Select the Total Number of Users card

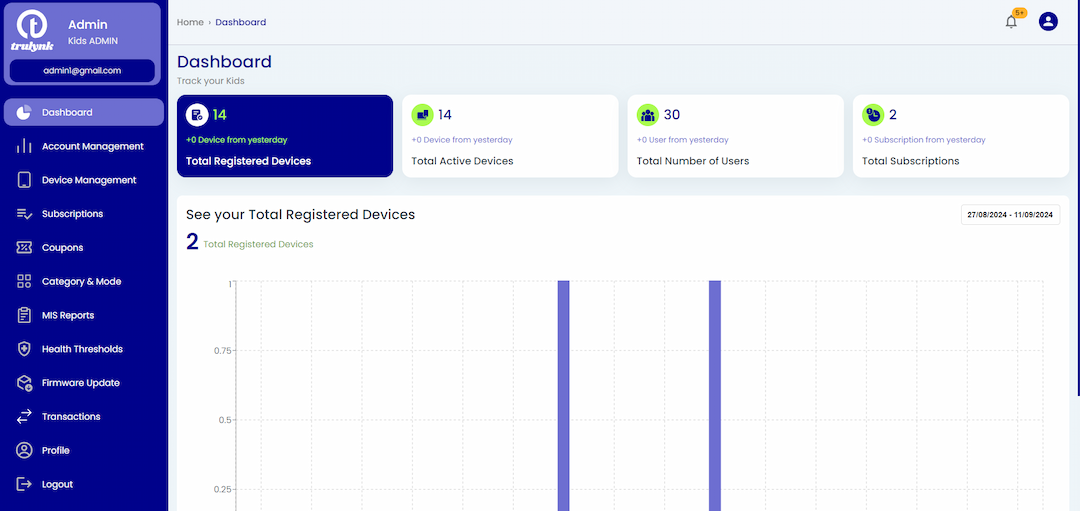pyautogui.click(x=735, y=136)
